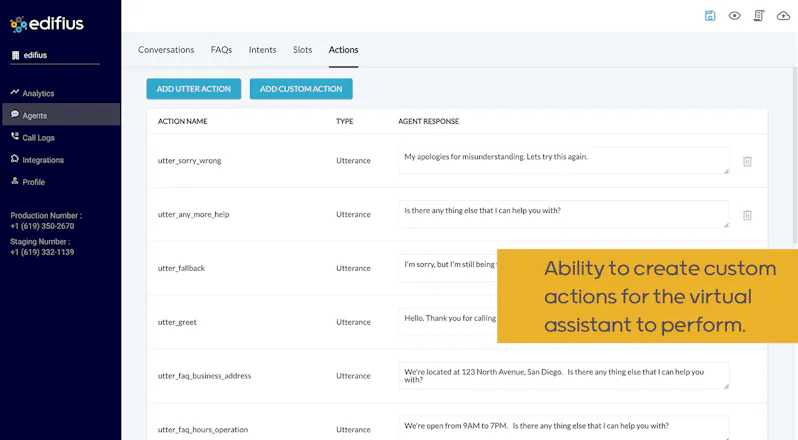Edit the utter_fallback response text box
Viewport: 798px width, 440px height.
pyautogui.click(x=448, y=268)
